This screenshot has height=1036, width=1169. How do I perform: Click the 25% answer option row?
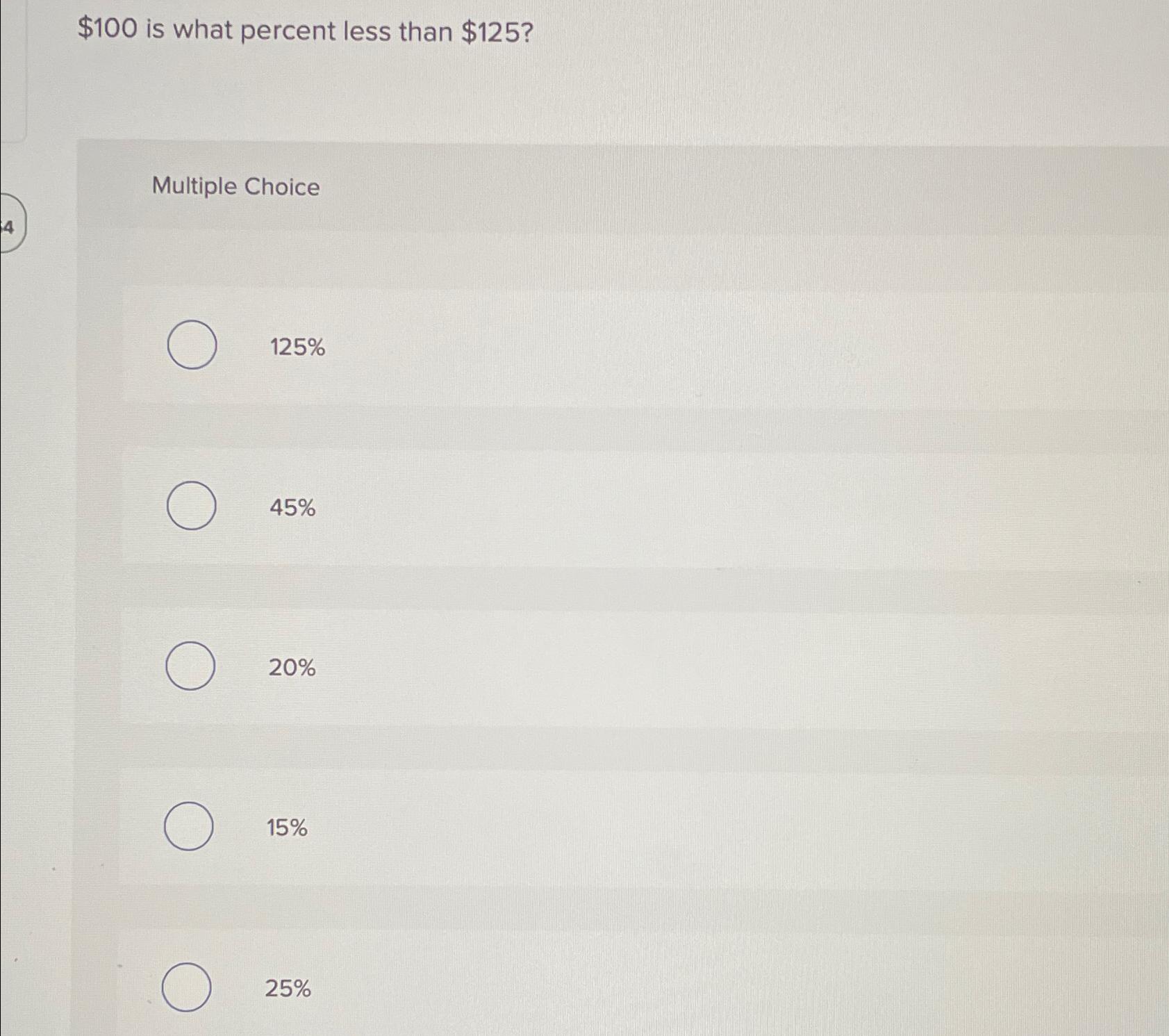point(556,988)
